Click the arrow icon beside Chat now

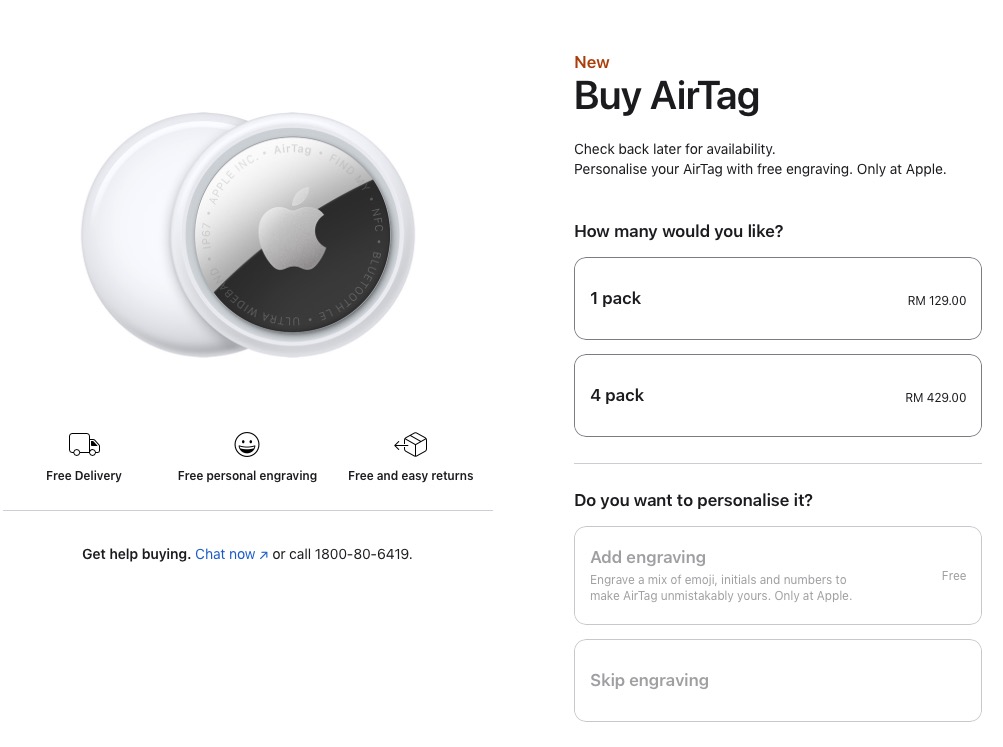pos(264,555)
